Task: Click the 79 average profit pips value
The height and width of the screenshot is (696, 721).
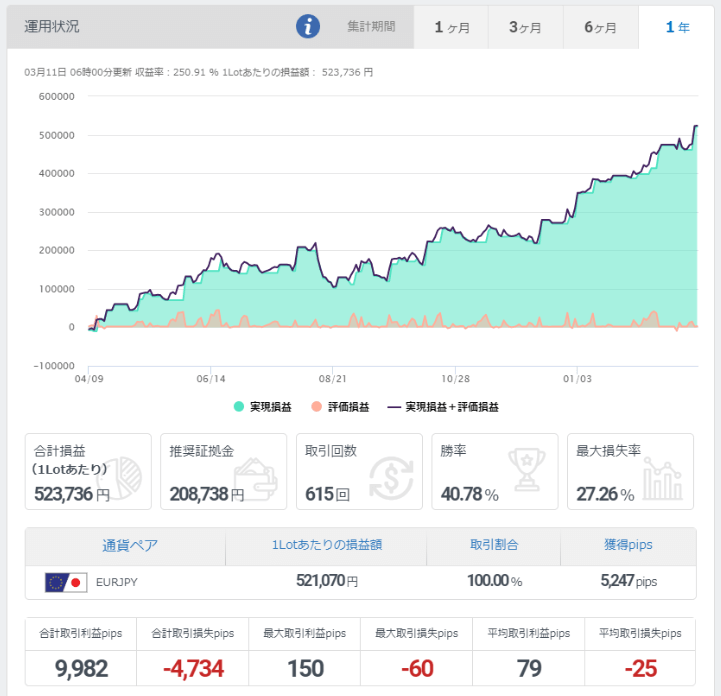Action: [x=529, y=668]
